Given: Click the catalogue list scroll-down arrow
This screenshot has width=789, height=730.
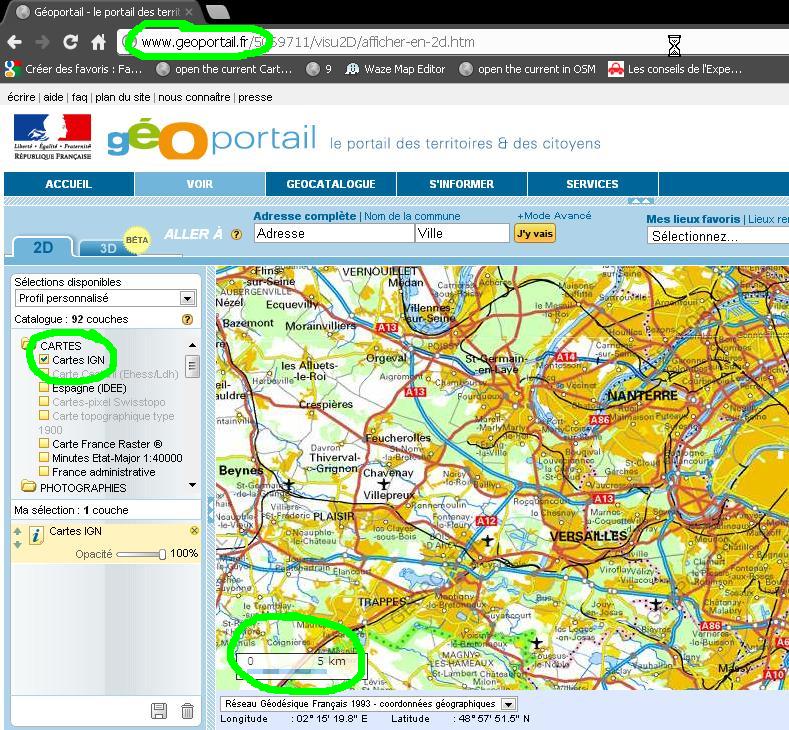Looking at the screenshot, I should tap(192, 485).
